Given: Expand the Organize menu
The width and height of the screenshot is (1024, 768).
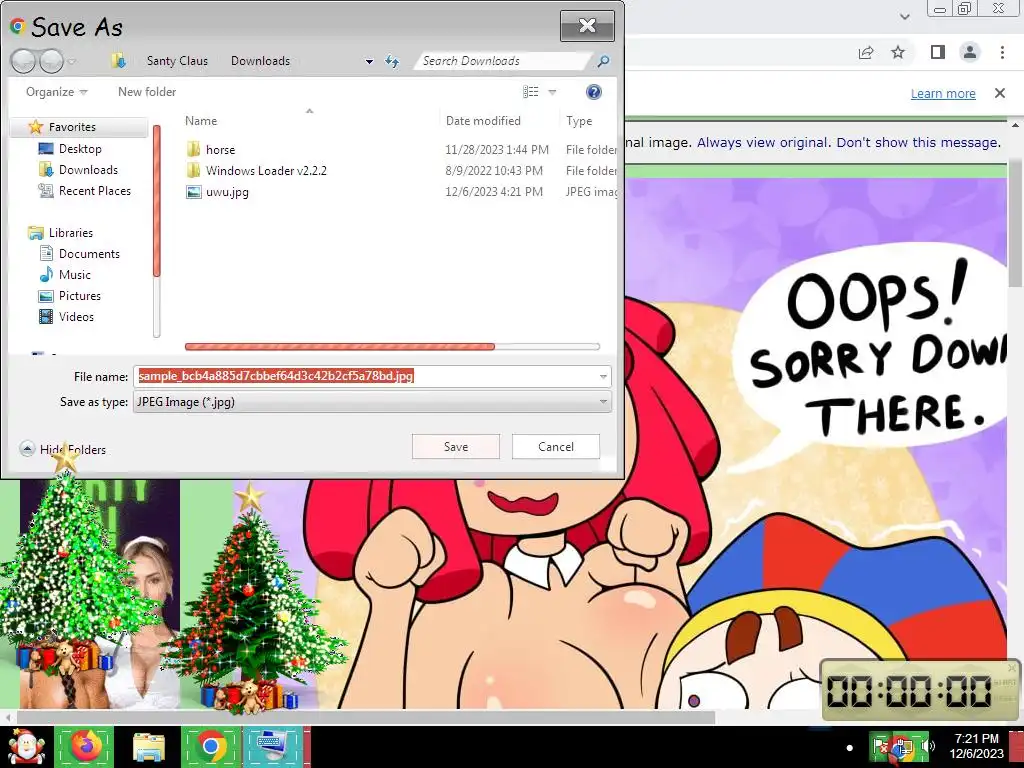Looking at the screenshot, I should 56,92.
